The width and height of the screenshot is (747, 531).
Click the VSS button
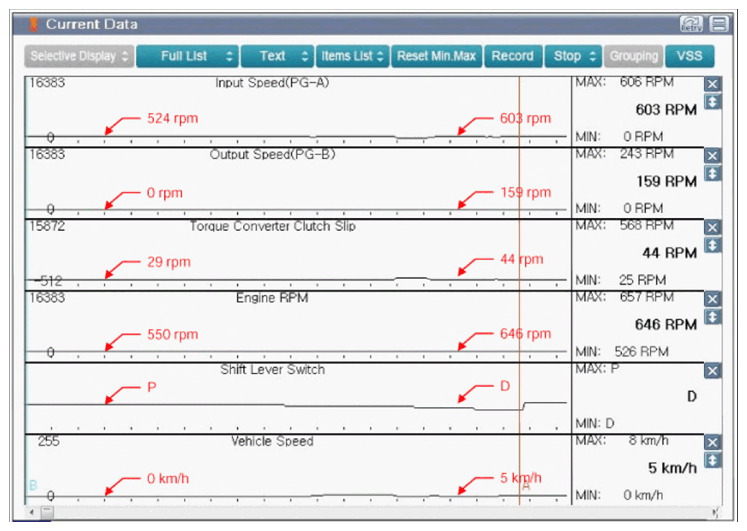pos(689,56)
